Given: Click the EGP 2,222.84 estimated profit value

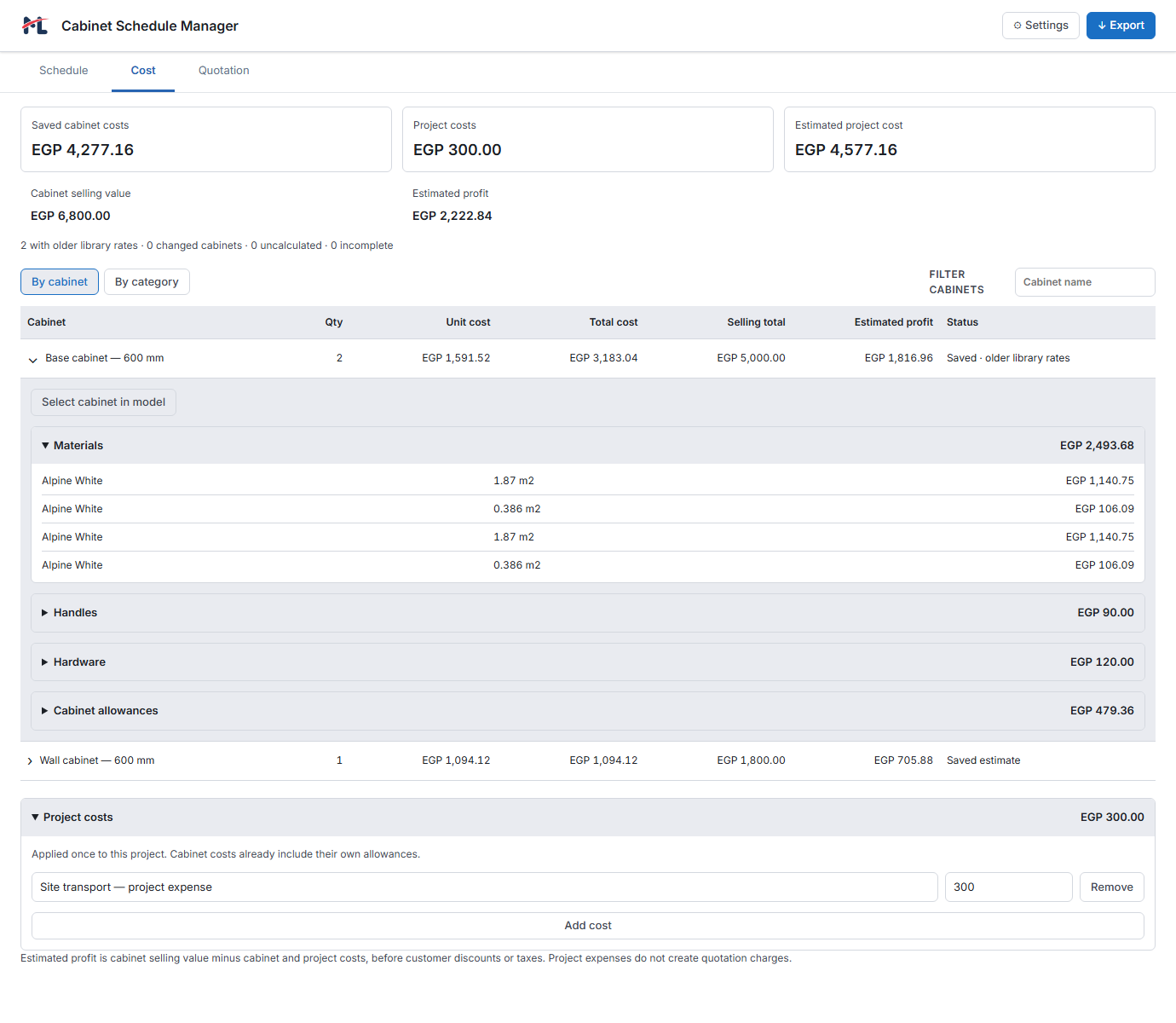Looking at the screenshot, I should 453,217.
